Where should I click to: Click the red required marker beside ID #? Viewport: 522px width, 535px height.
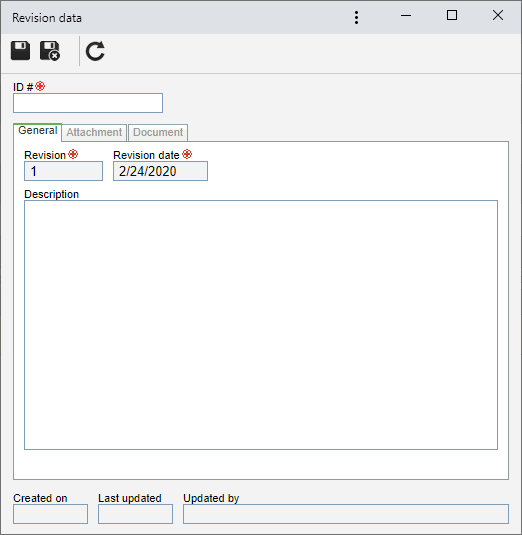tap(40, 86)
